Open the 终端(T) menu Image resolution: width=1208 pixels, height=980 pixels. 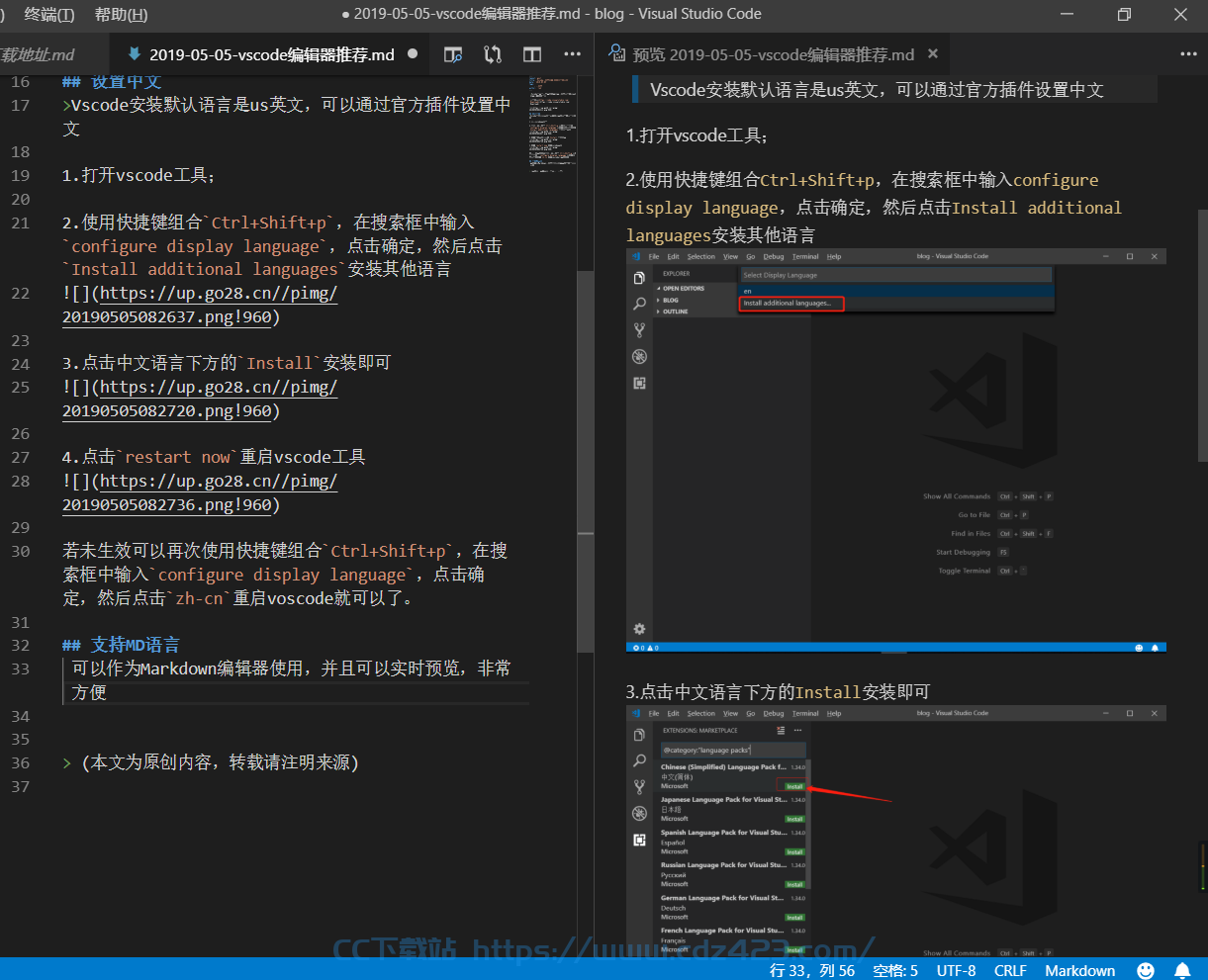click(49, 14)
